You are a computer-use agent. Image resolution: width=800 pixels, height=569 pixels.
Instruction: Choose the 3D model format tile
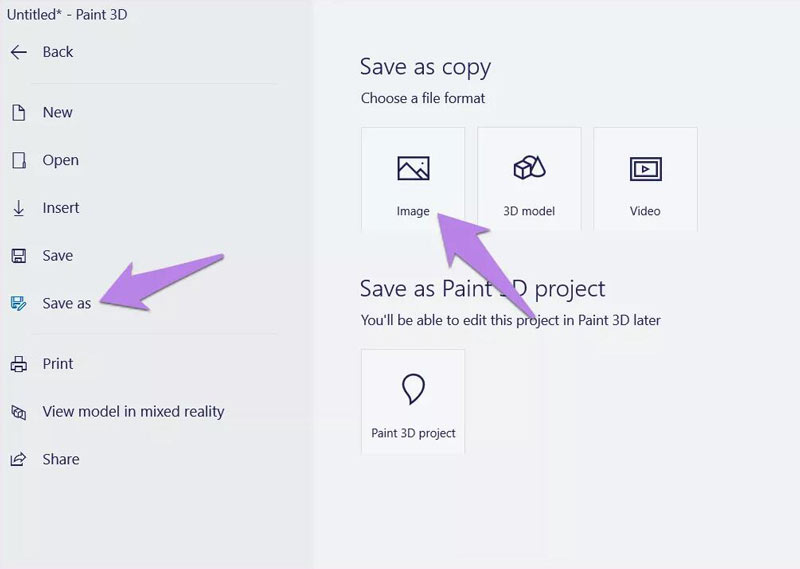[x=529, y=180]
